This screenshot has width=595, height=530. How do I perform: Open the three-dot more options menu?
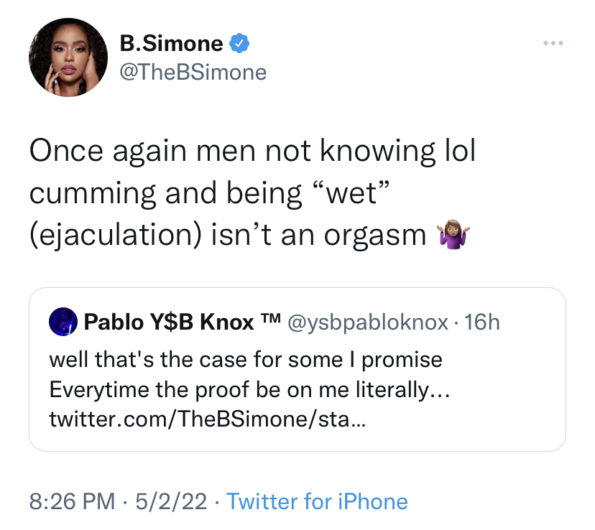point(553,43)
